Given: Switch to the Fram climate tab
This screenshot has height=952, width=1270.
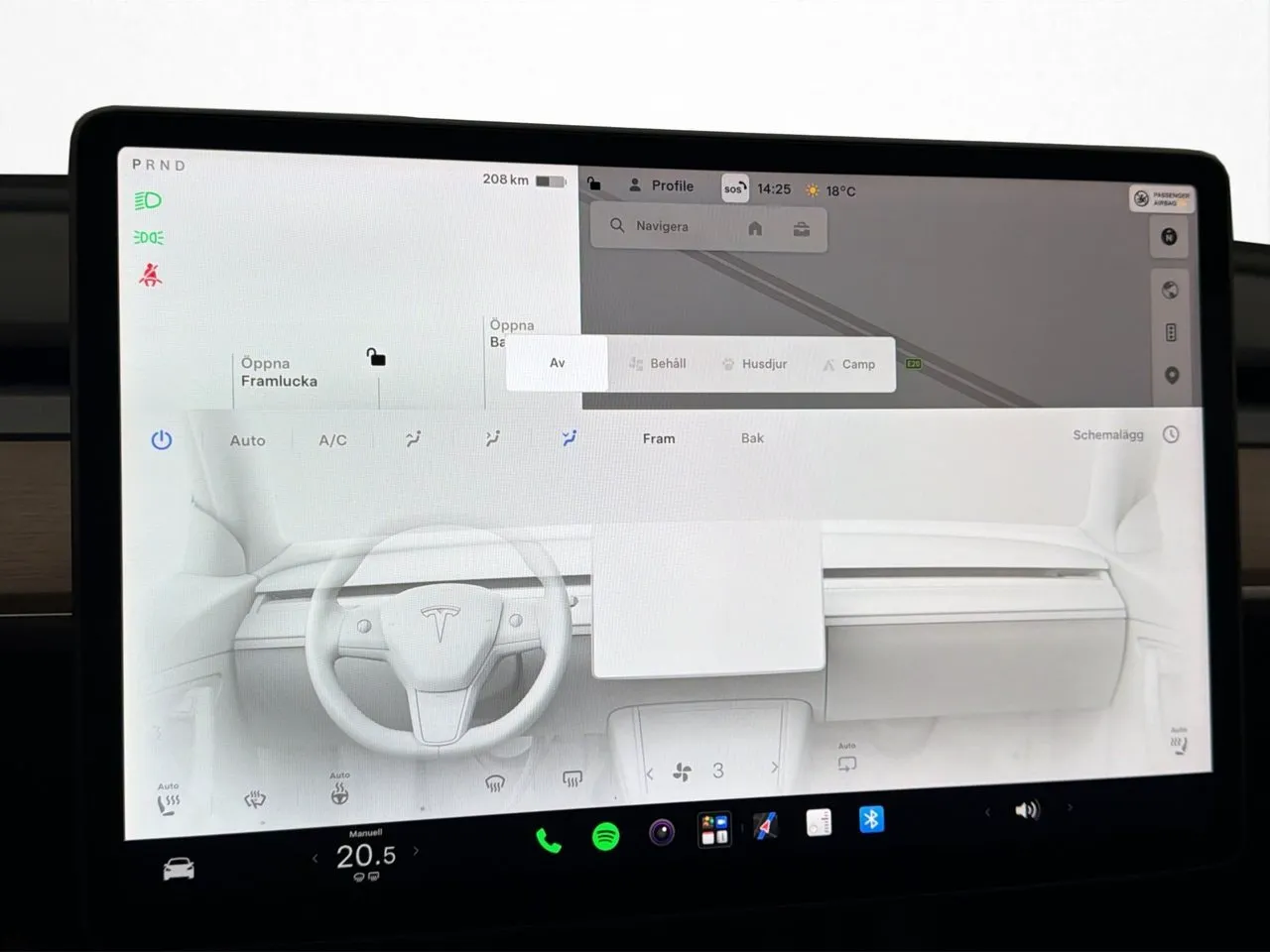Looking at the screenshot, I should click(659, 438).
